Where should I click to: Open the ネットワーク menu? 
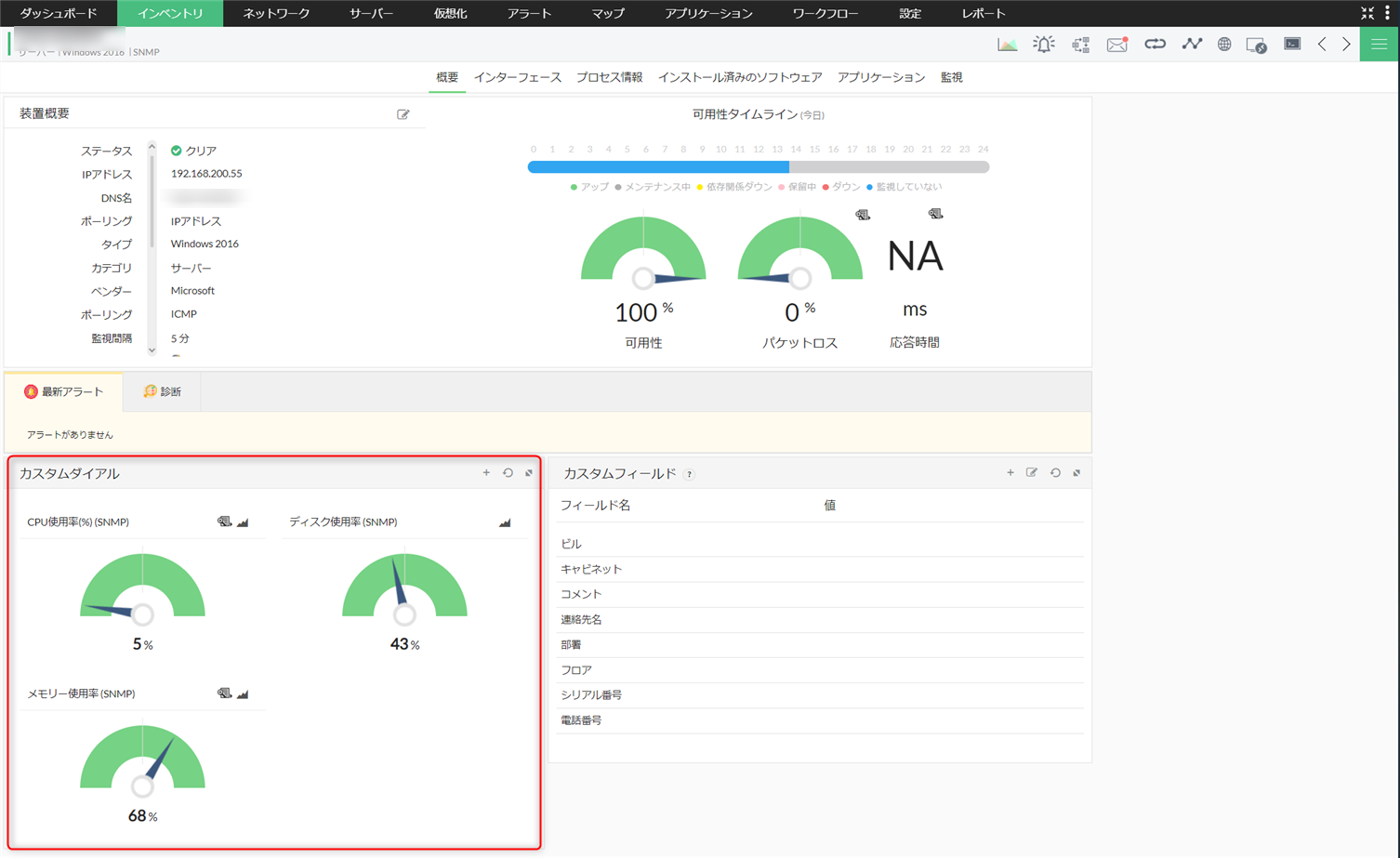point(276,13)
